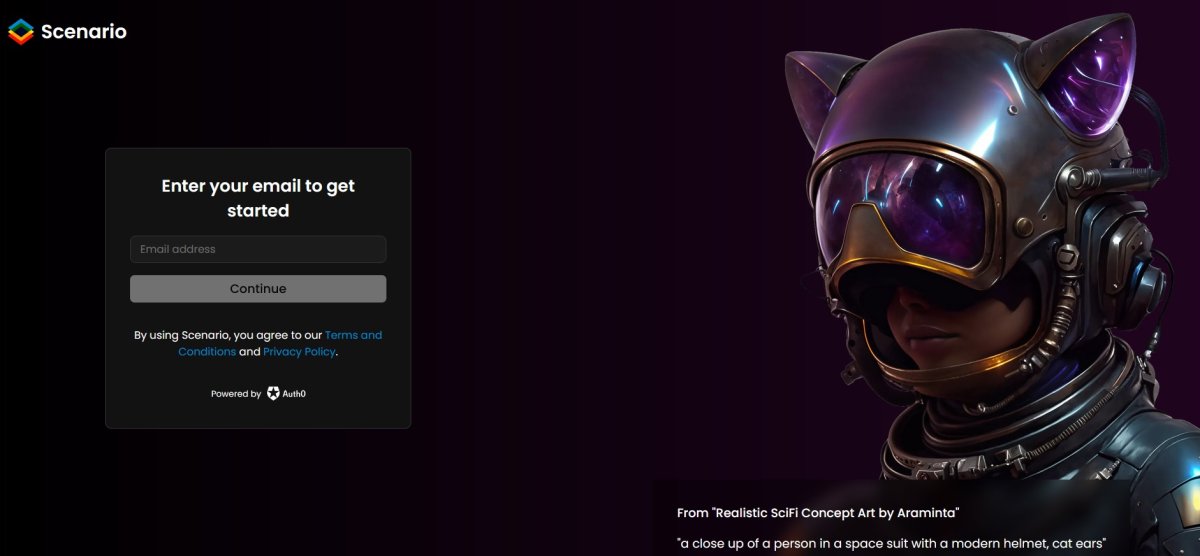Click the "Powered by" text
The image size is (1200, 556).
tap(236, 394)
